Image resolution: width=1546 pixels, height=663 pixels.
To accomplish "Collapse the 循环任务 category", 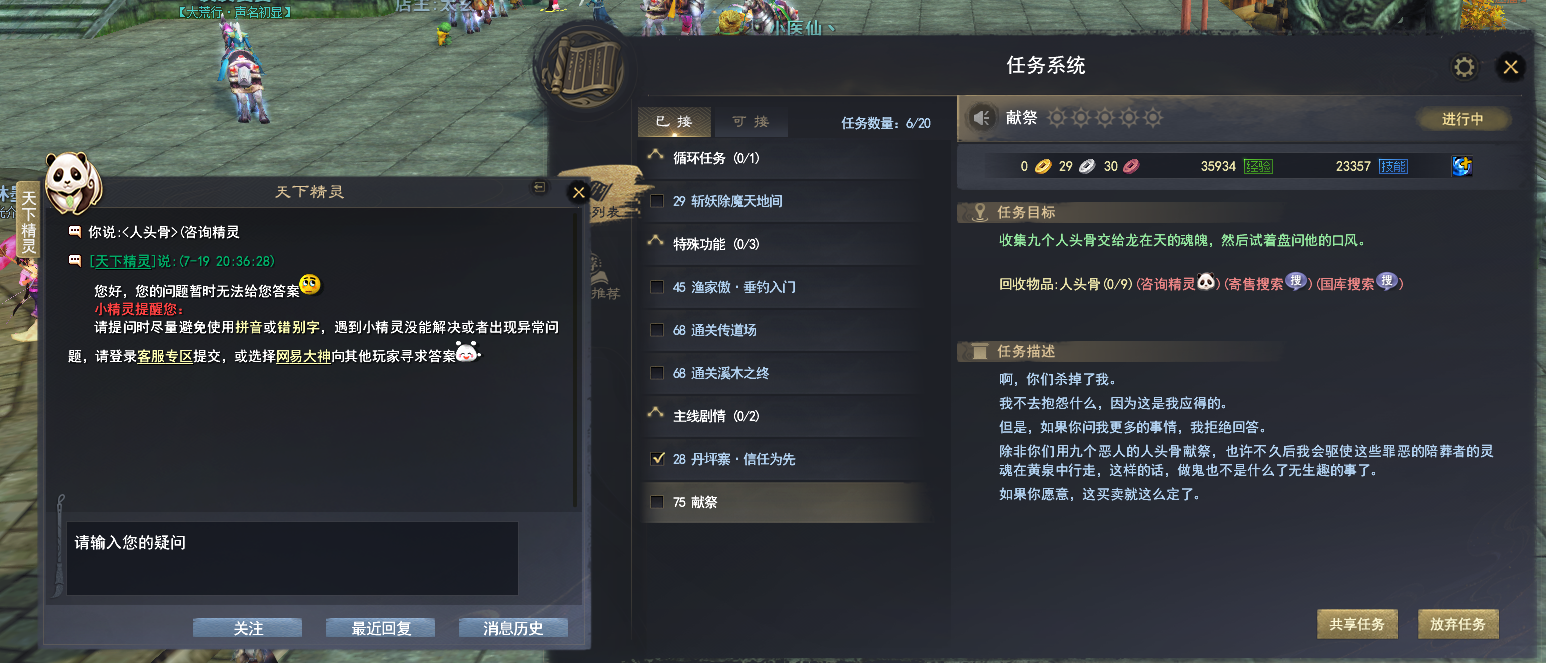I will tap(656, 157).
